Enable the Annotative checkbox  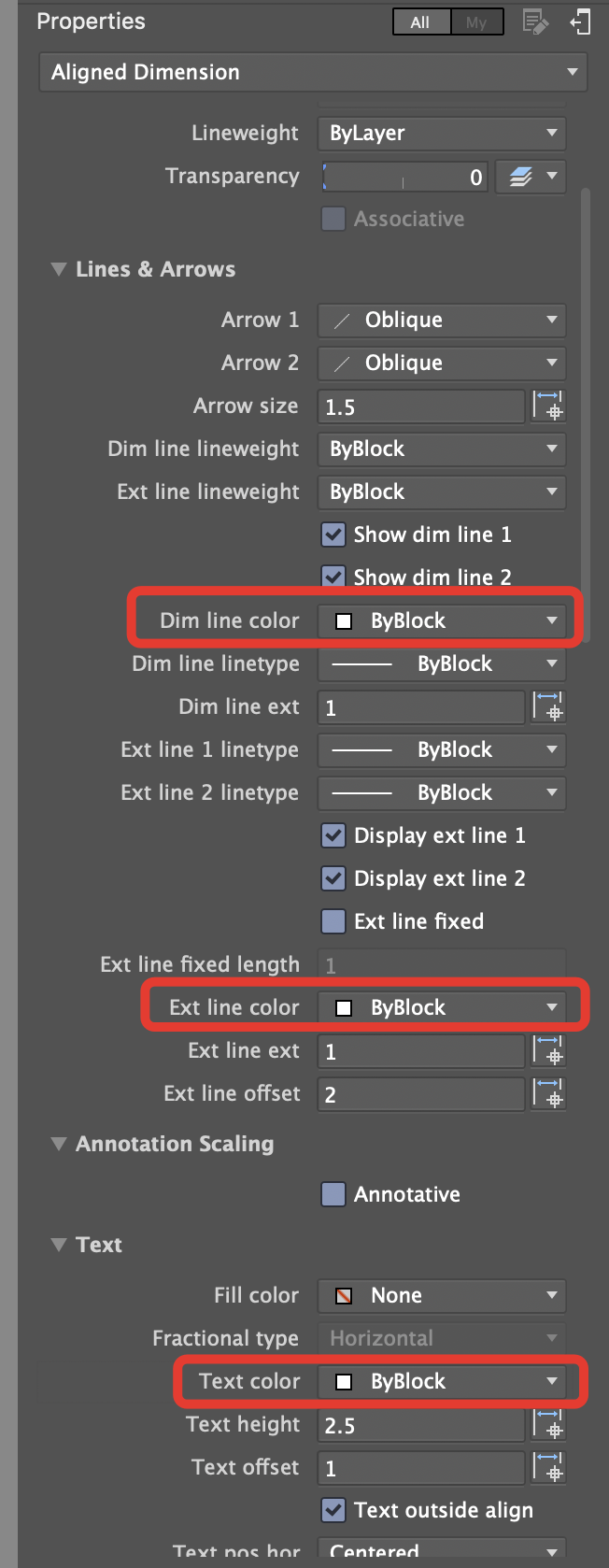[333, 1193]
